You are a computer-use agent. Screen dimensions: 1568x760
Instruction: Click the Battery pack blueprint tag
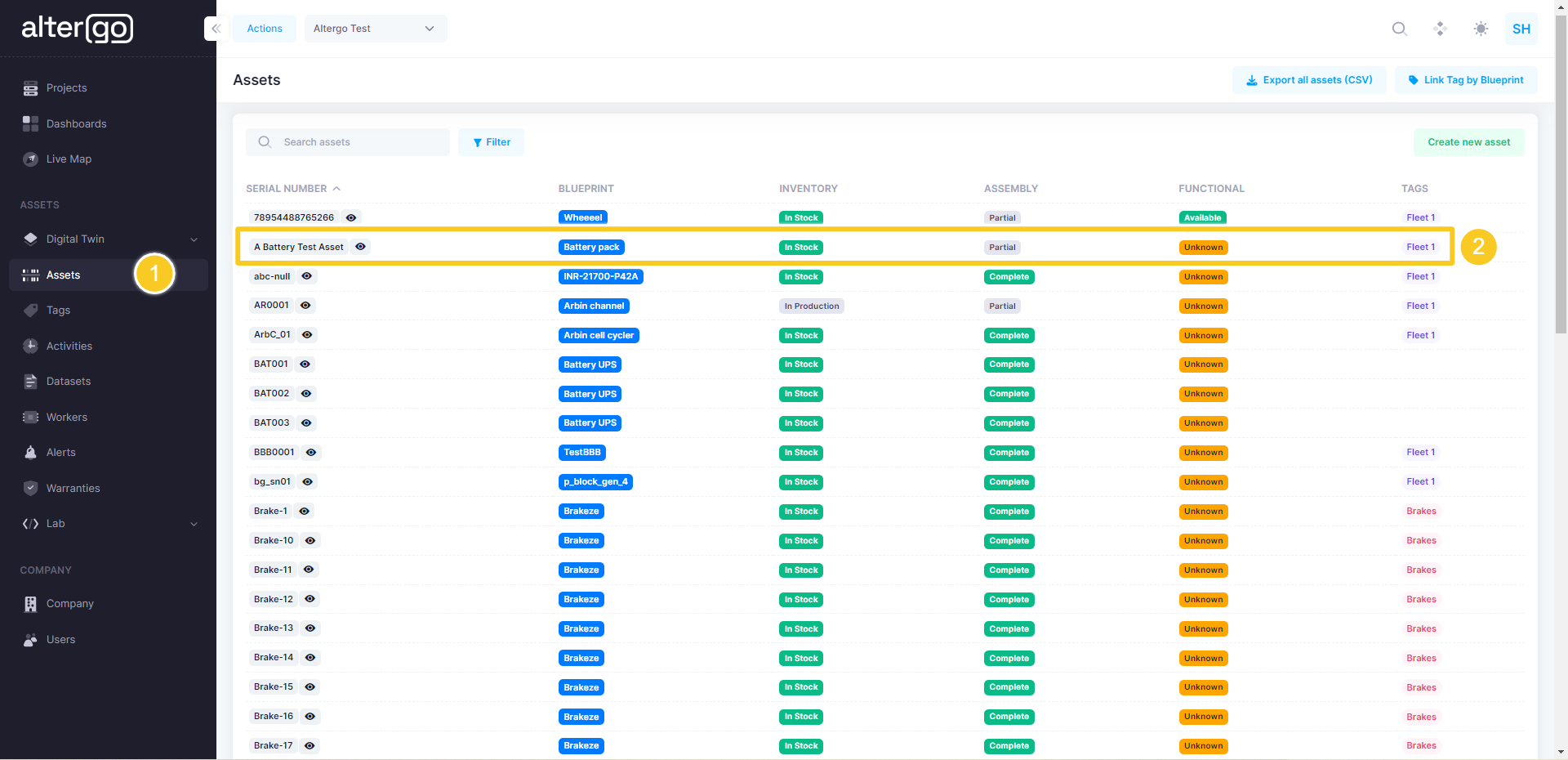591,247
